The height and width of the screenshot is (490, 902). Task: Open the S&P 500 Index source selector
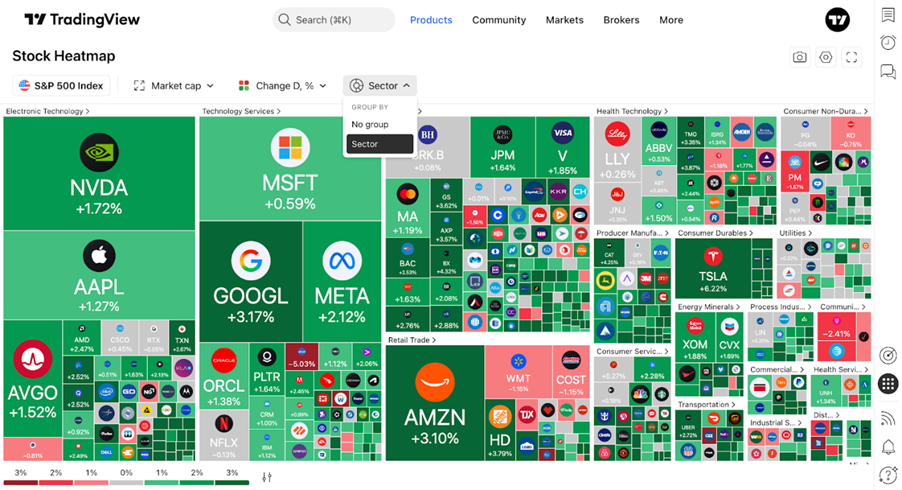tap(61, 86)
